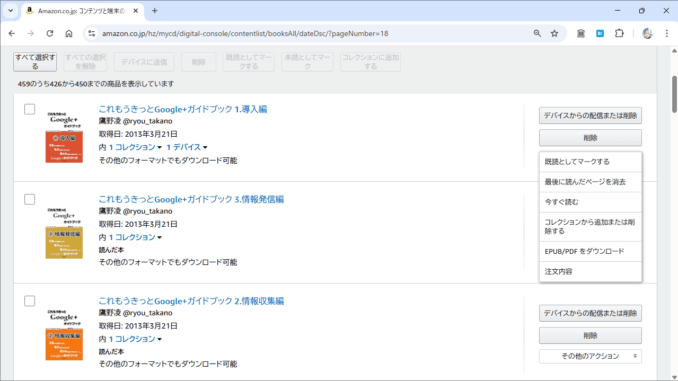This screenshot has width=678, height=381.
Task: Close the Amazon.co.jp tab
Action: [x=135, y=11]
